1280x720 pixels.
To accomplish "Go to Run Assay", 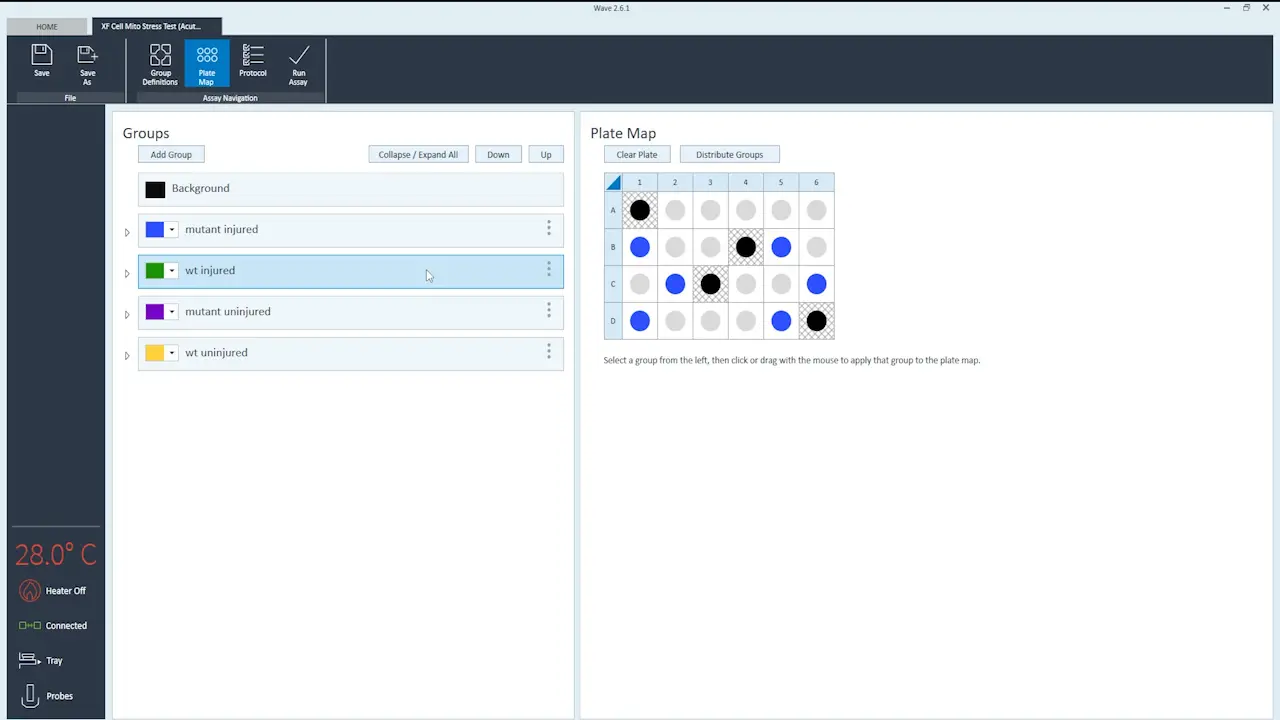I will click(x=298, y=64).
